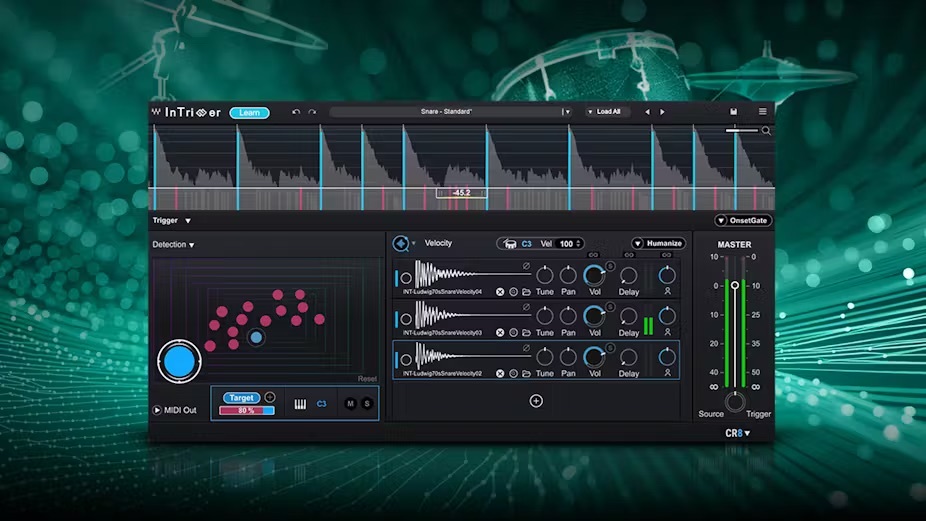
Task: Enable the MIDI Out toggle
Action: [x=157, y=410]
